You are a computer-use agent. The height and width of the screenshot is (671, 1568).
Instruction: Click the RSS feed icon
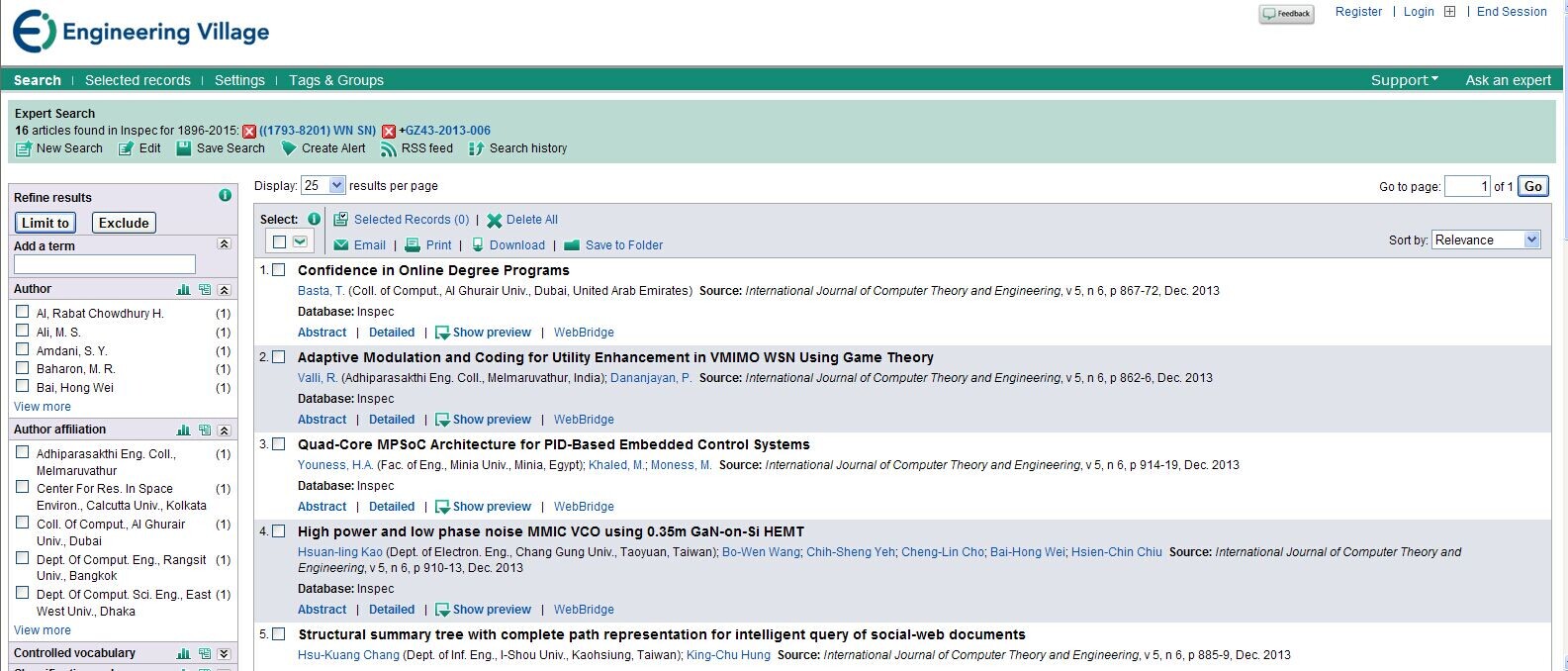[x=389, y=148]
